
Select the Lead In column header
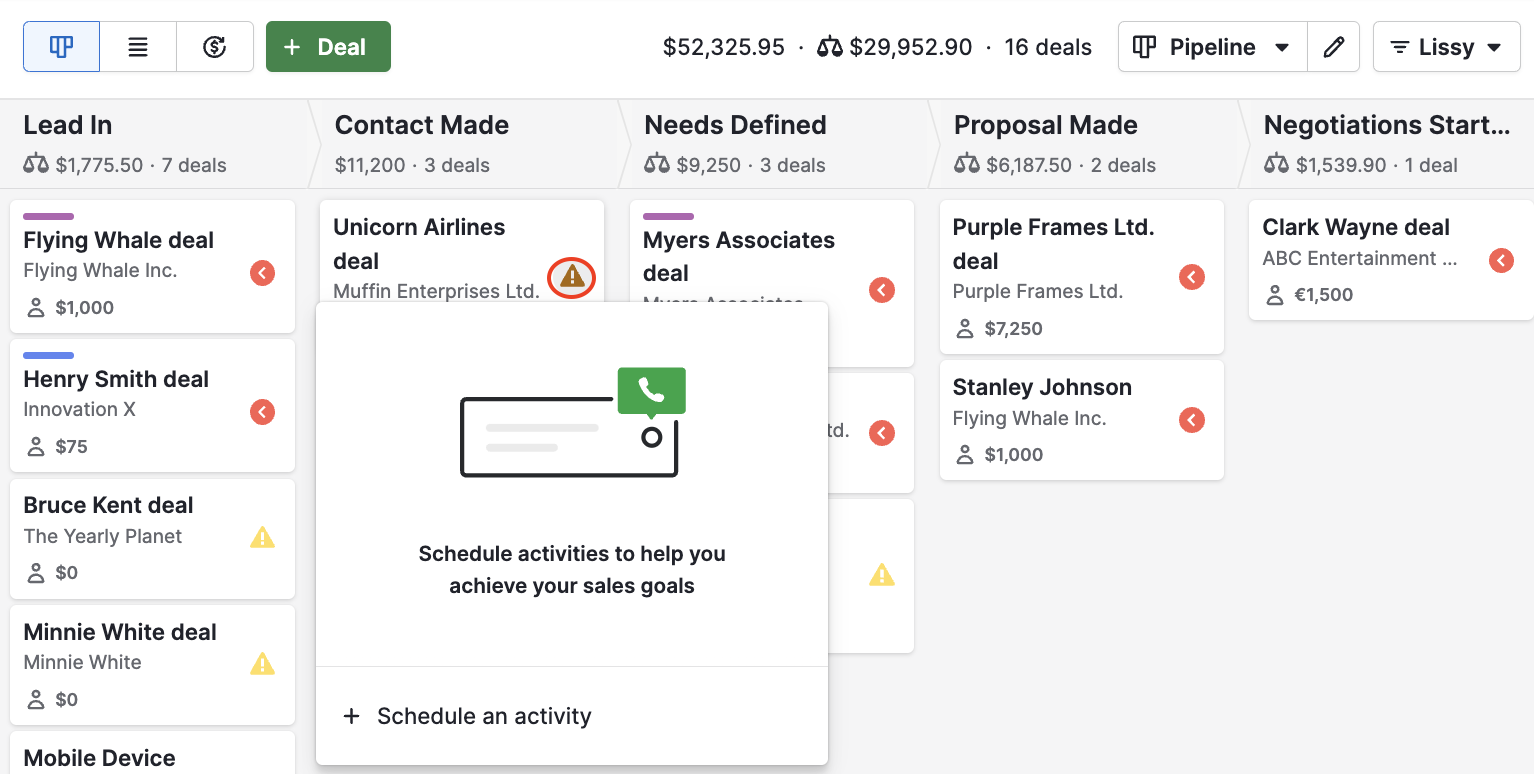point(68,125)
